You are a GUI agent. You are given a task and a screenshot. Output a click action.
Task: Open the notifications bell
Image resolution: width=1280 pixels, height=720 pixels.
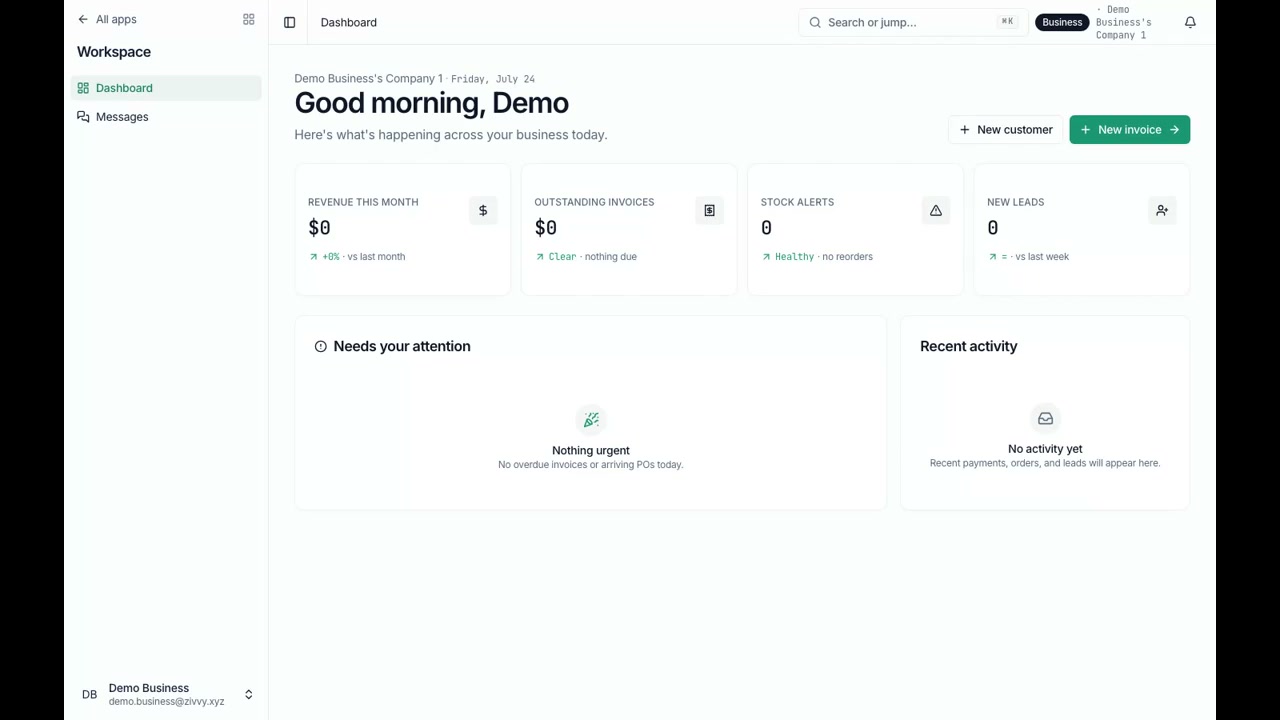tap(1190, 22)
